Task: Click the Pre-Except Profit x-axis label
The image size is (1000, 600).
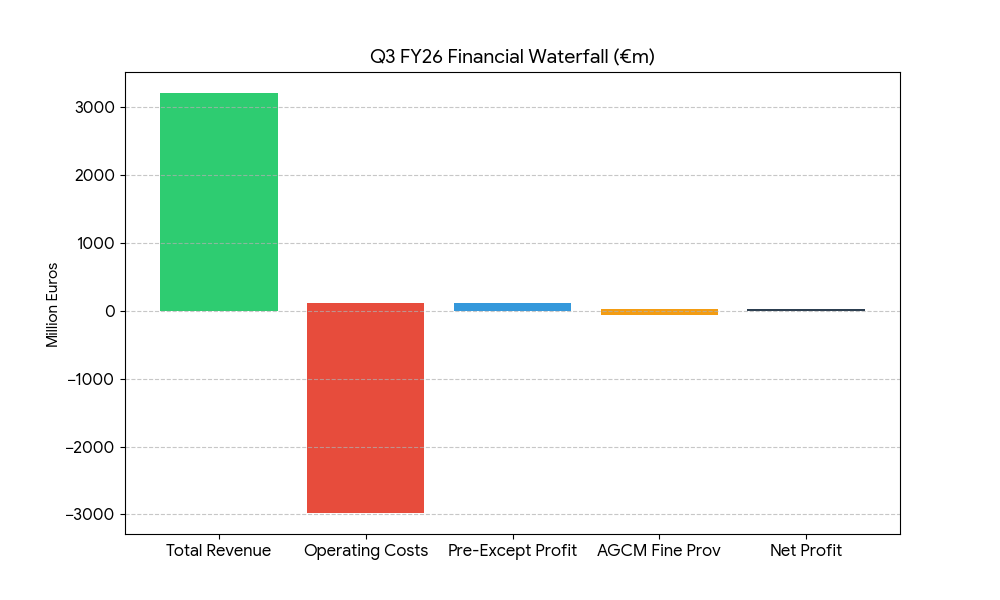Action: tap(512, 551)
